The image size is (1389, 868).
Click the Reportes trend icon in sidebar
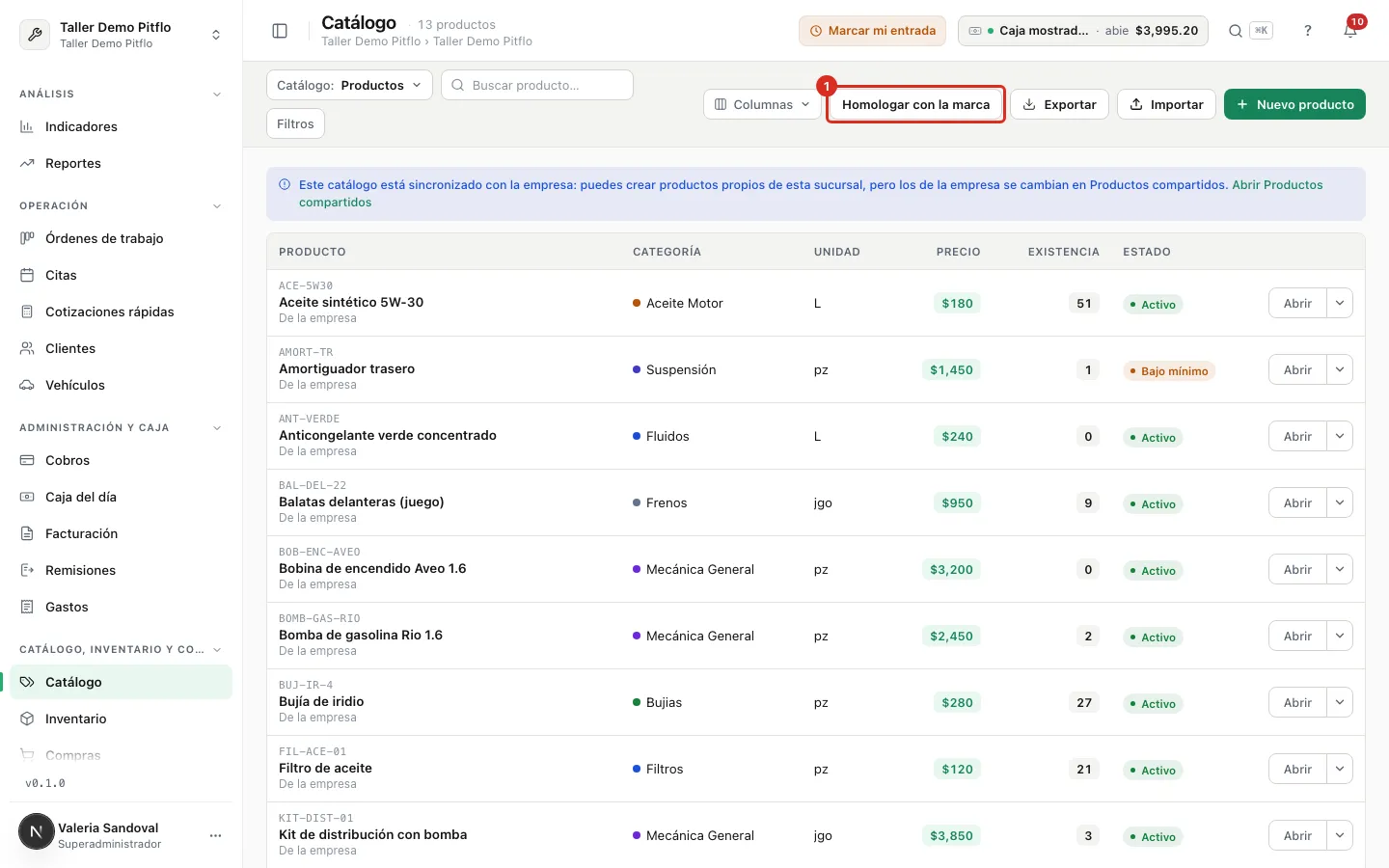point(27,163)
